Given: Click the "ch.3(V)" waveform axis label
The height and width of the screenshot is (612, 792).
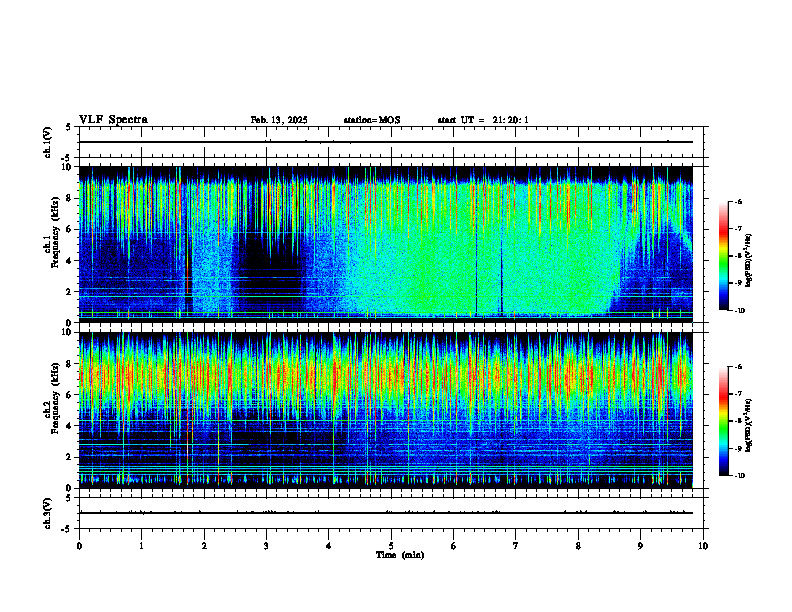Looking at the screenshot, I should [x=47, y=513].
